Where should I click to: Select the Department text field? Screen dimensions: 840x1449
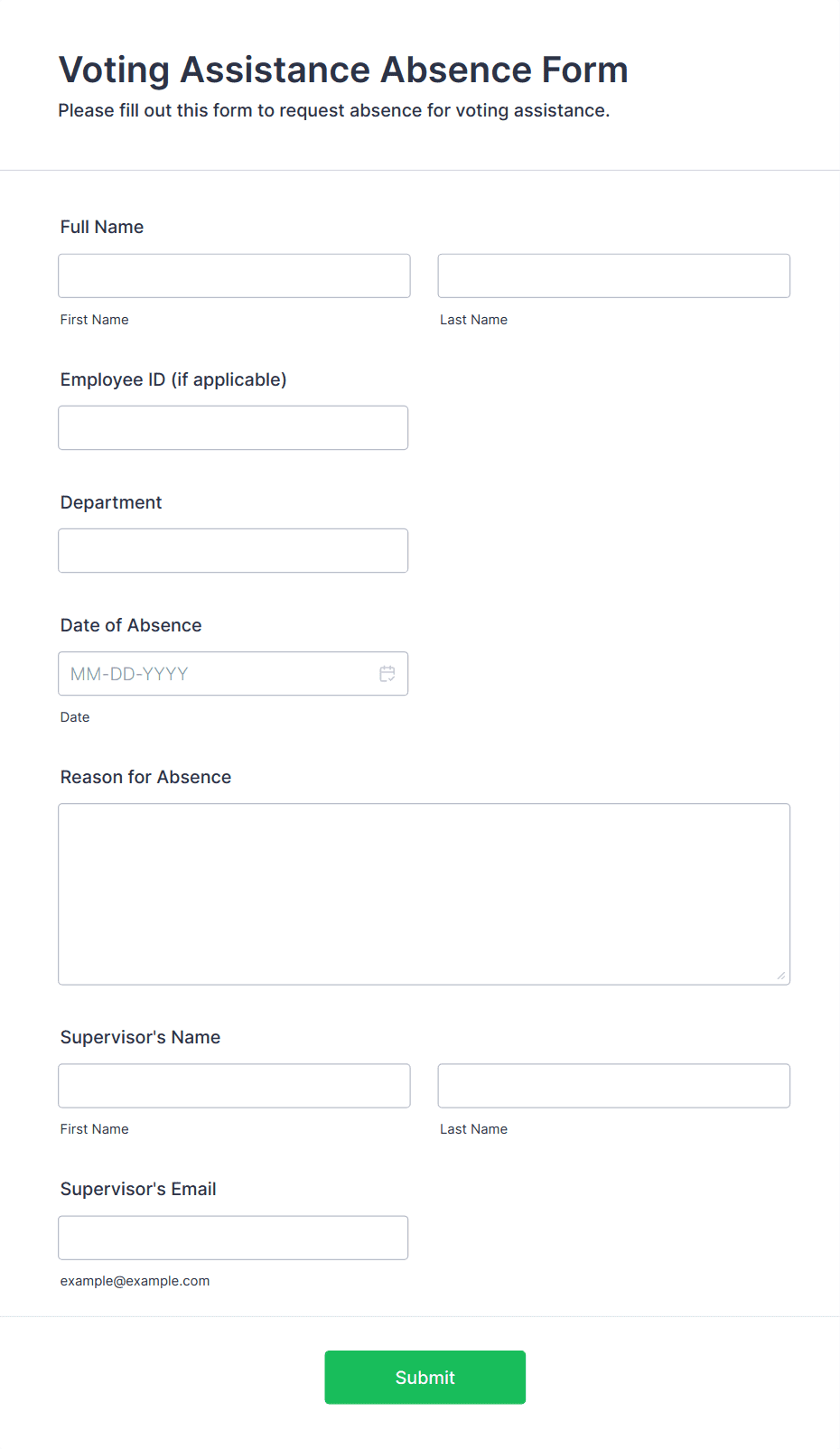tap(233, 550)
